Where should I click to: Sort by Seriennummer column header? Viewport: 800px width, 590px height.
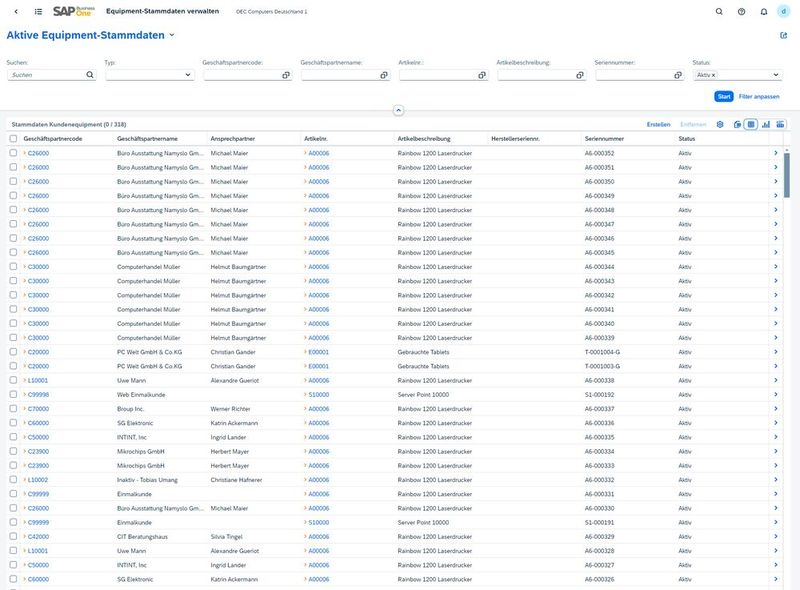click(x=605, y=138)
